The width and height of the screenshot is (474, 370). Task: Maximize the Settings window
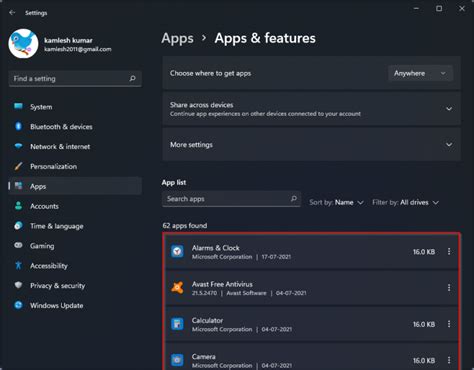tap(439, 9)
